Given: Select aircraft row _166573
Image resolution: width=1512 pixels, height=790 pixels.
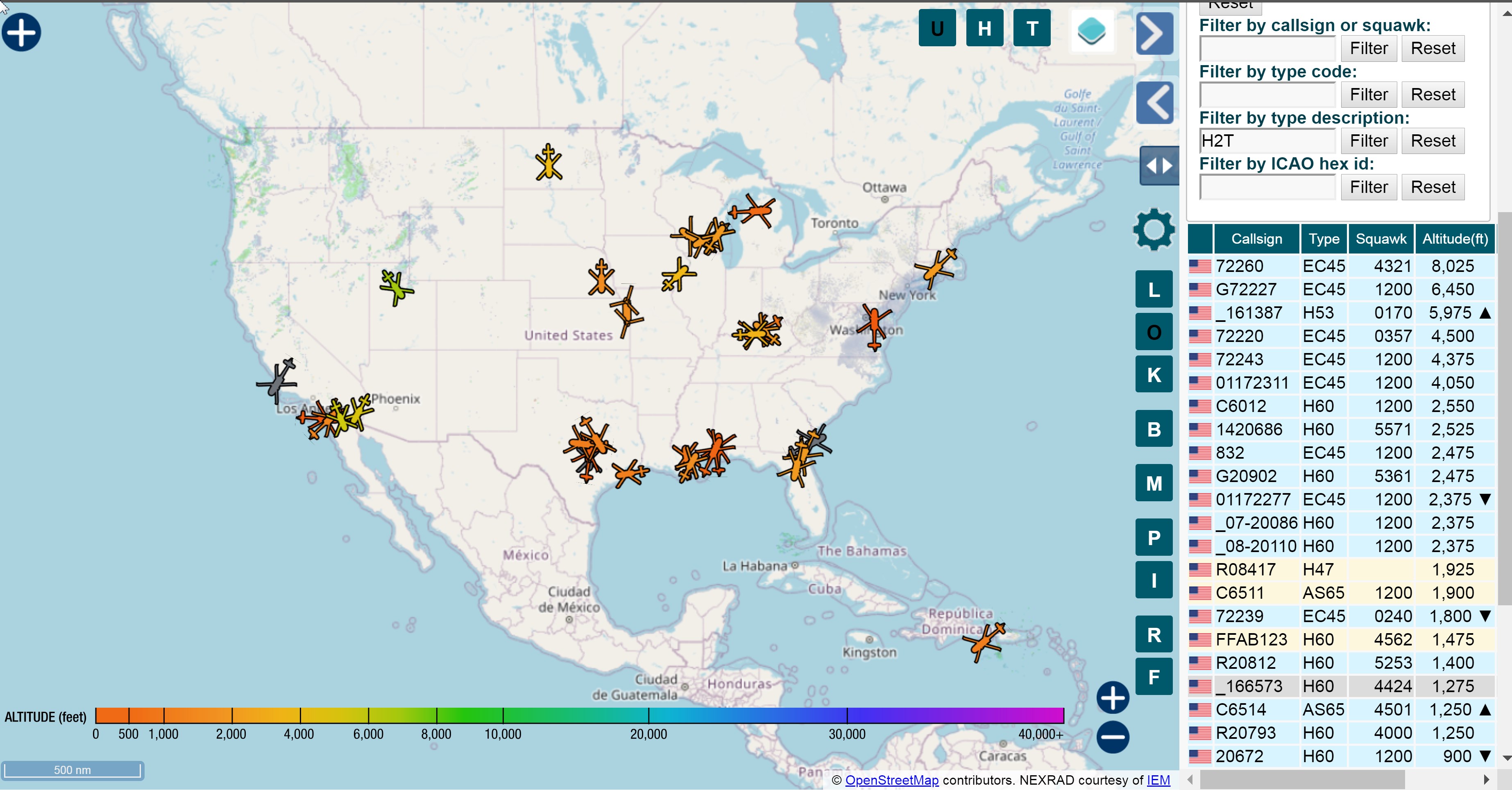Looking at the screenshot, I should click(x=1341, y=686).
